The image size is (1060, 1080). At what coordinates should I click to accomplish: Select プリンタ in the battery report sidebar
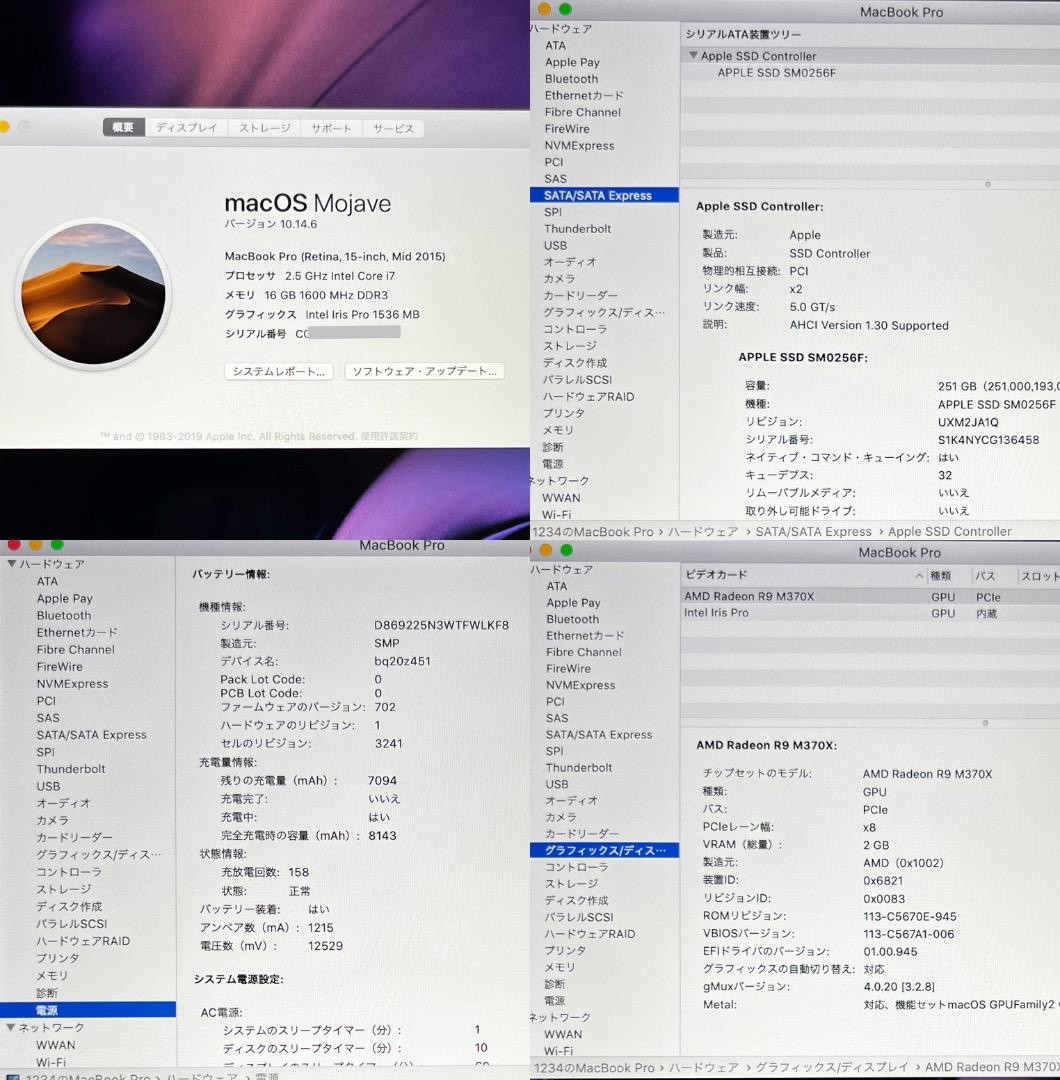[57, 958]
